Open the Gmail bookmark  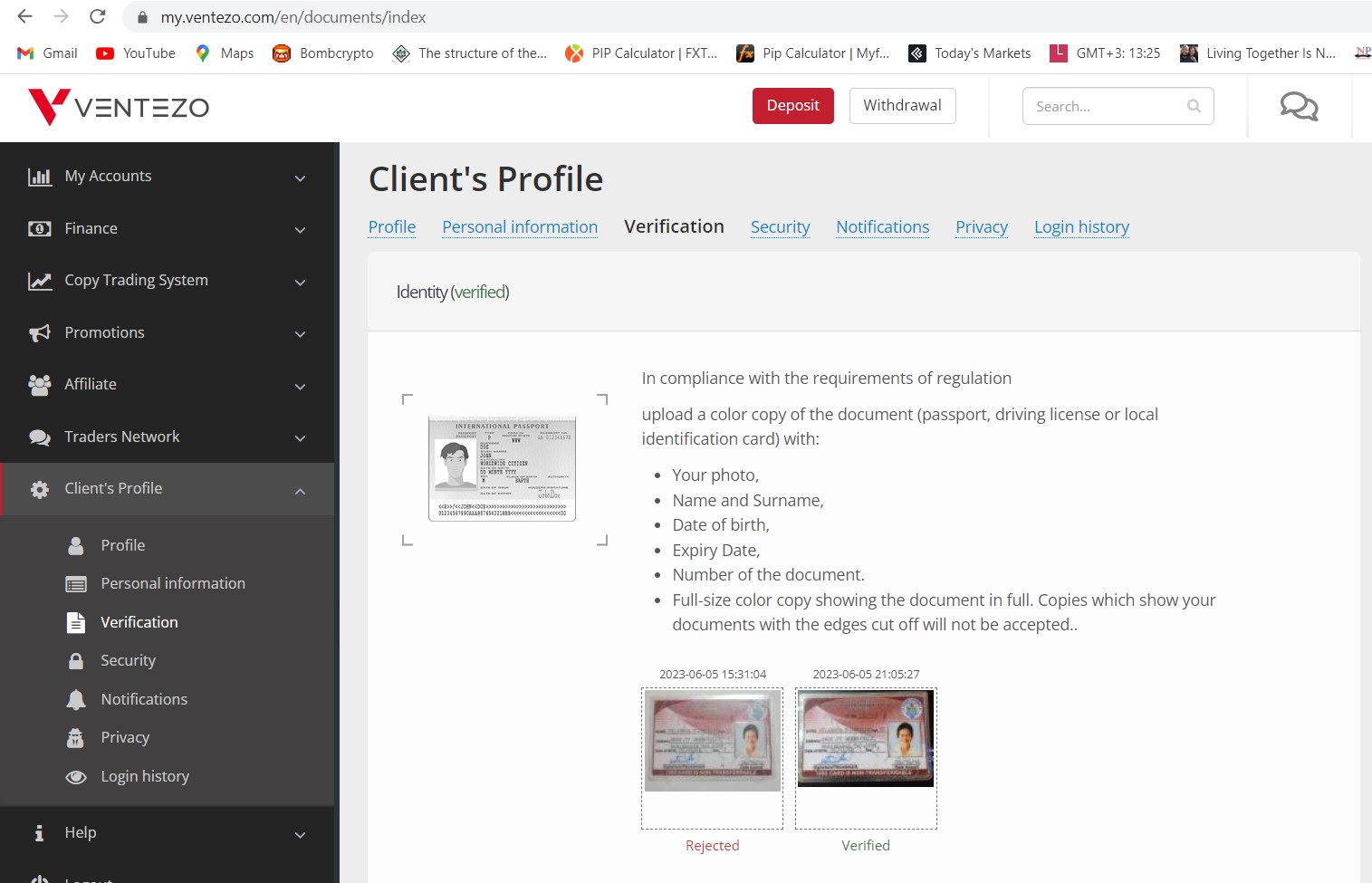click(x=47, y=53)
